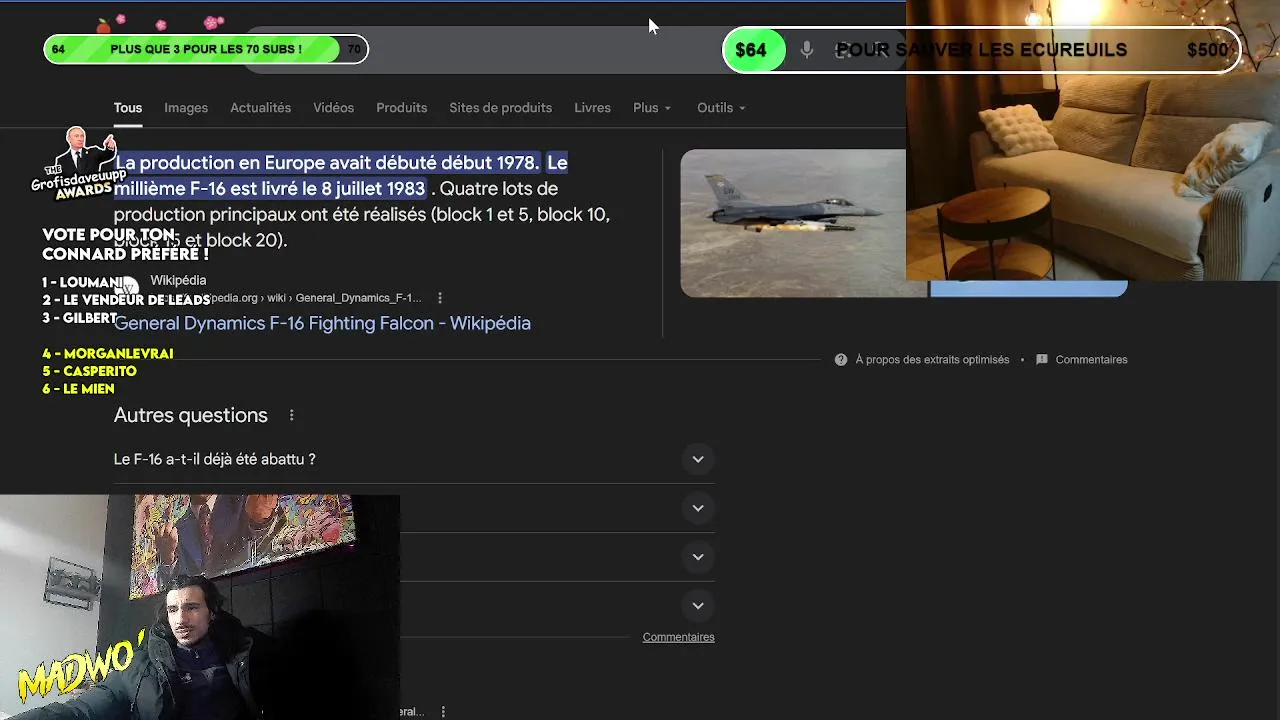Screen dimensions: 1280x720
Task: Click the Wikipédia source name
Action: (x=178, y=280)
